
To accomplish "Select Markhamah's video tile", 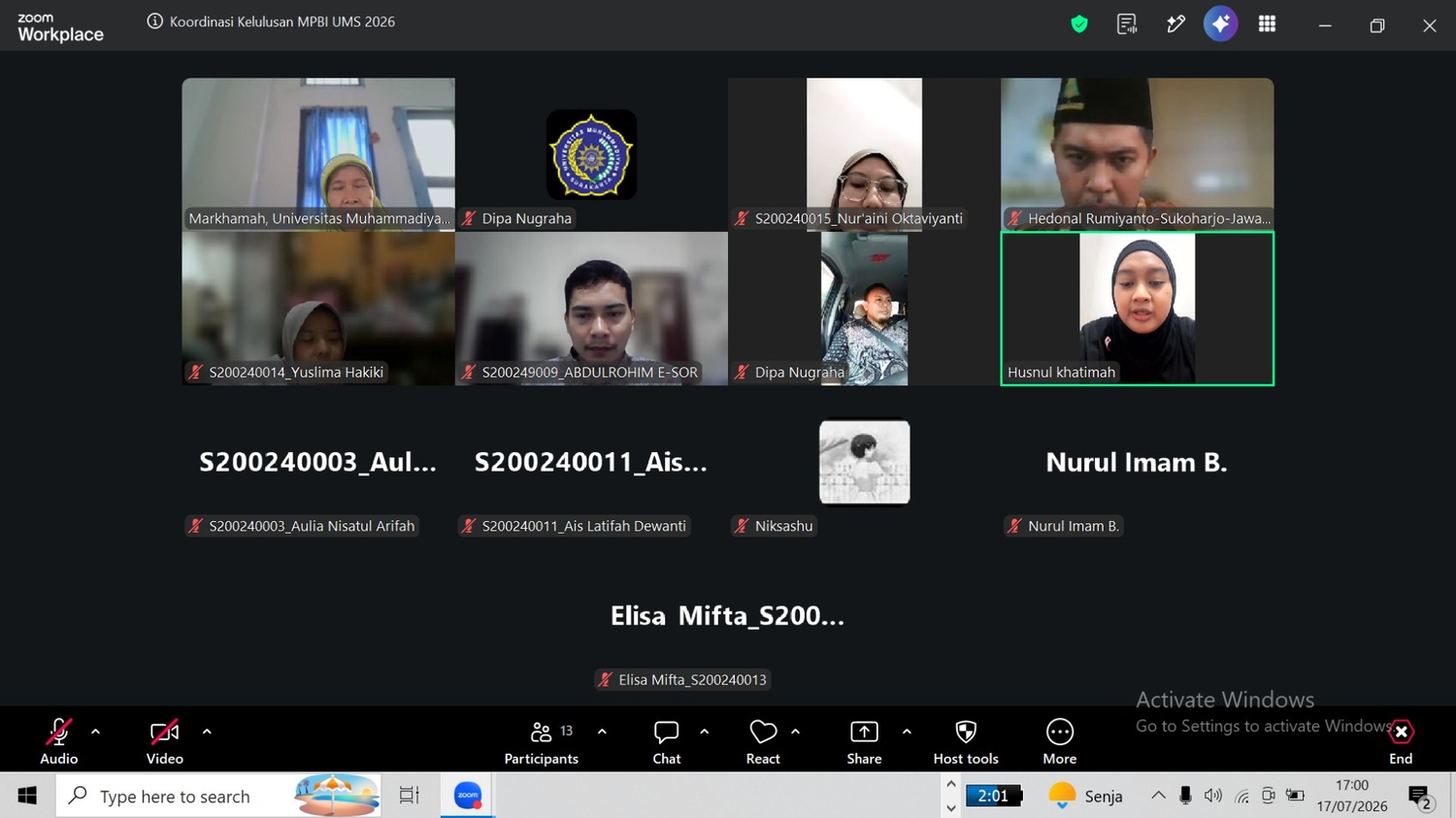I will pos(318,154).
